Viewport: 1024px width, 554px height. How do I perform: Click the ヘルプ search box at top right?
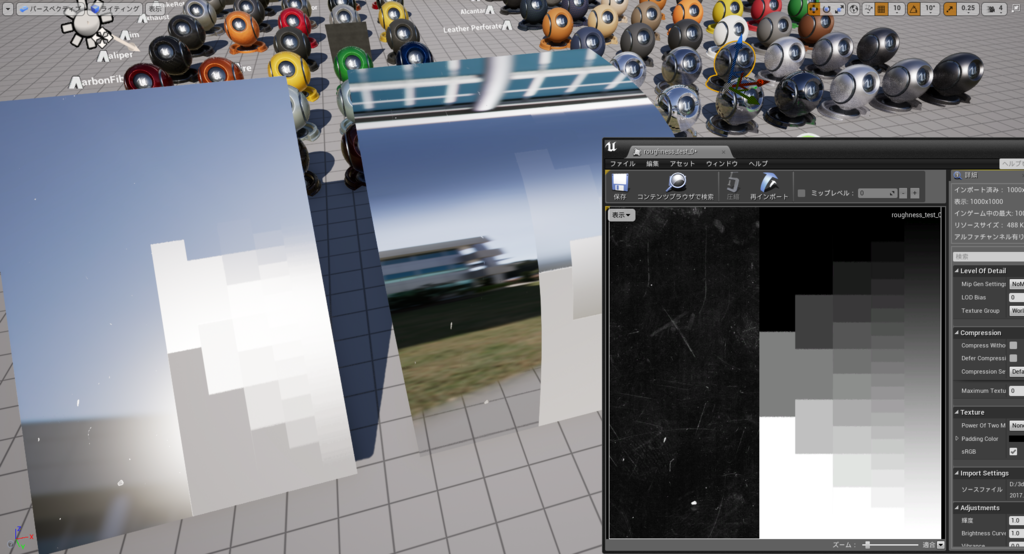pyautogui.click(x=1012, y=163)
